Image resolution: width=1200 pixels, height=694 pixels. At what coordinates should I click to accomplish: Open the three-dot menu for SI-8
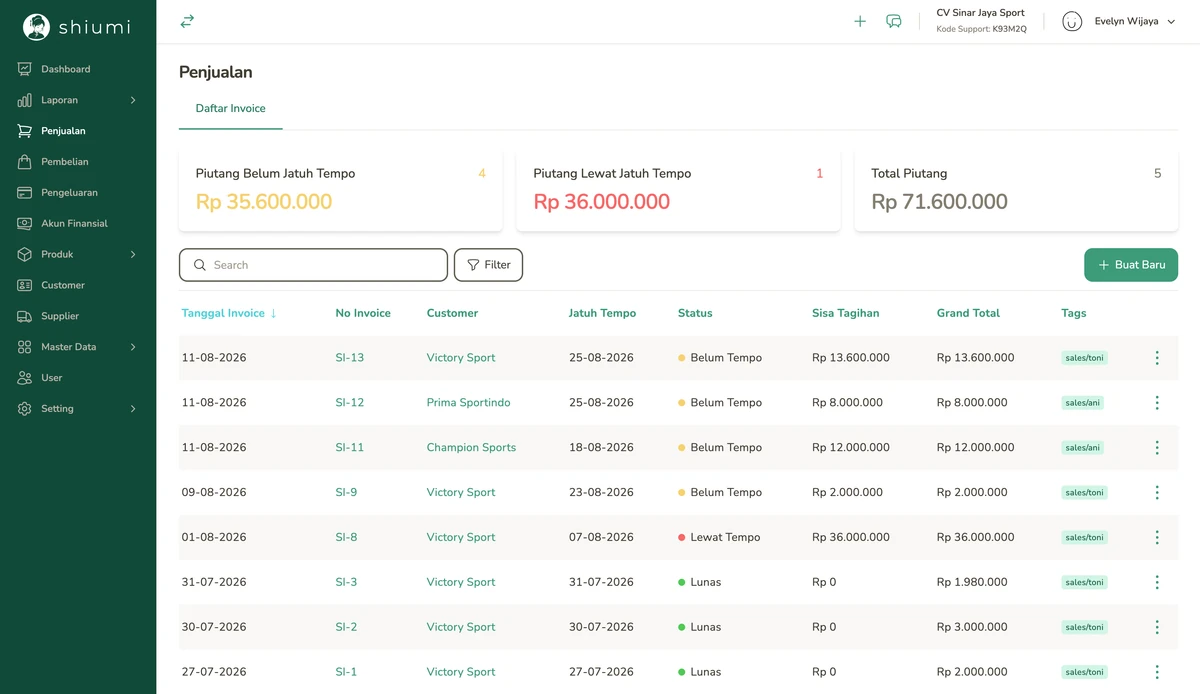click(x=1157, y=538)
